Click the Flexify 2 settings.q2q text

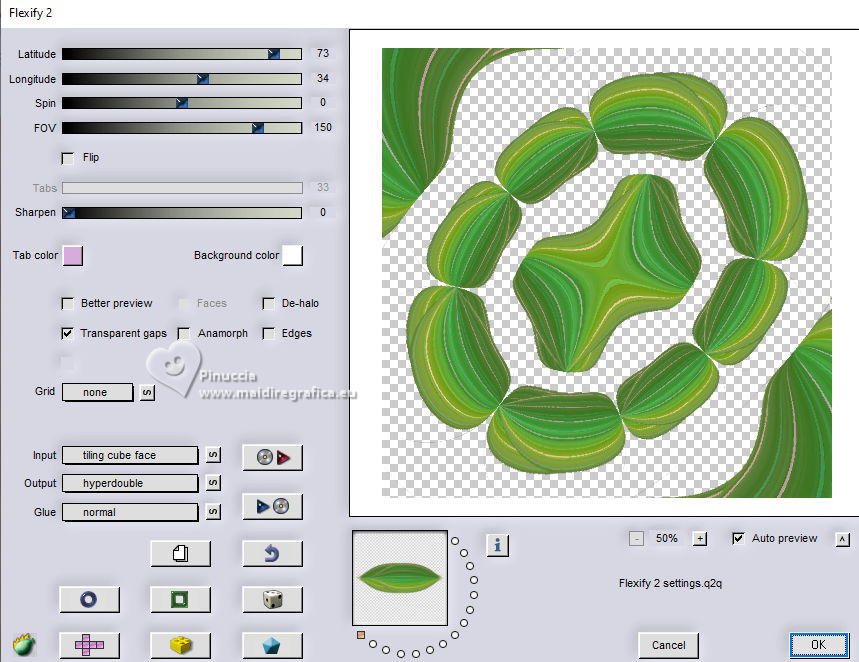tap(670, 583)
